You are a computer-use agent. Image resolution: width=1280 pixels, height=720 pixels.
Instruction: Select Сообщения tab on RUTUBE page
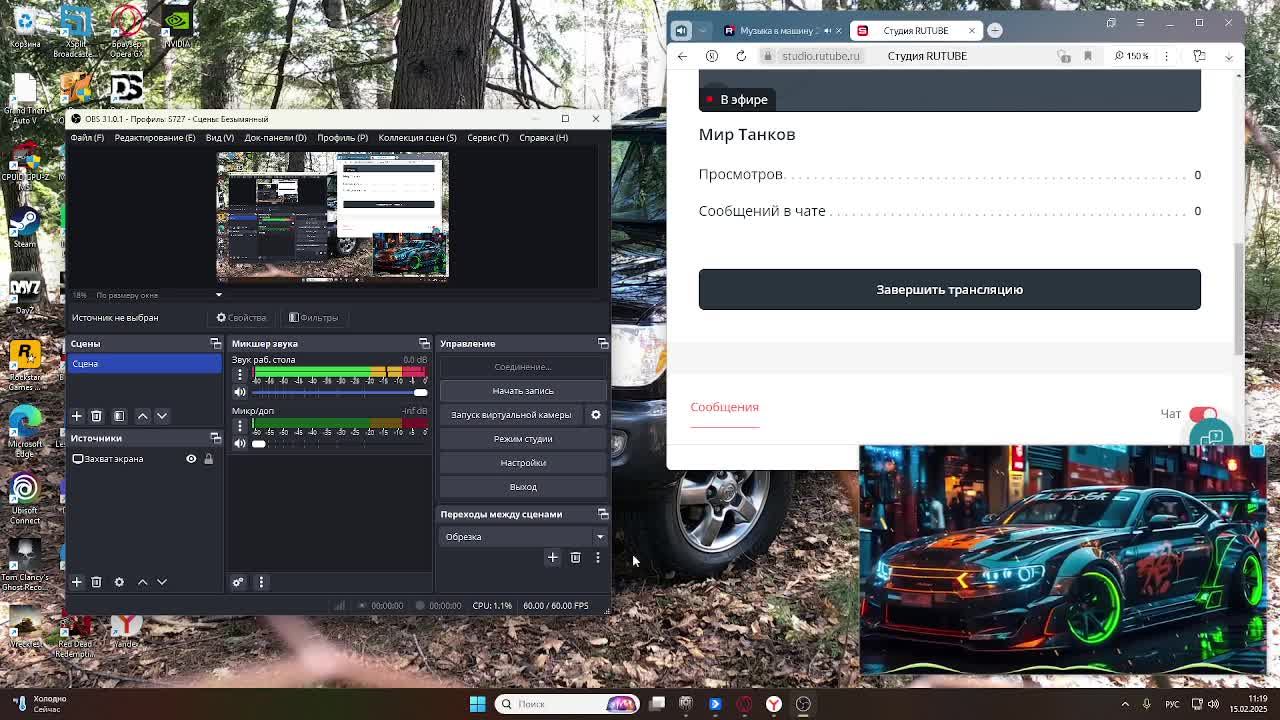pyautogui.click(x=724, y=407)
